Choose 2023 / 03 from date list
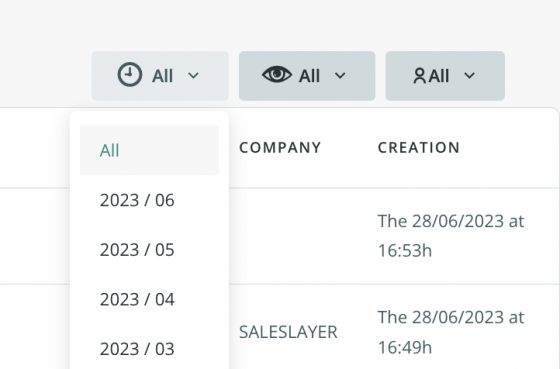The image size is (560, 369). (149, 349)
